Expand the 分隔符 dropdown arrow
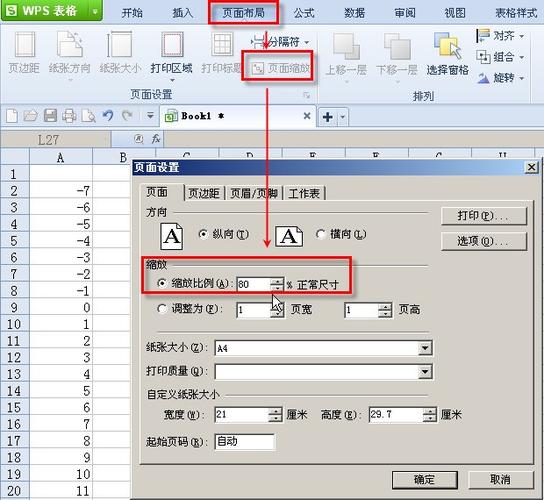Screen dimensions: 544x500 pos(307,43)
